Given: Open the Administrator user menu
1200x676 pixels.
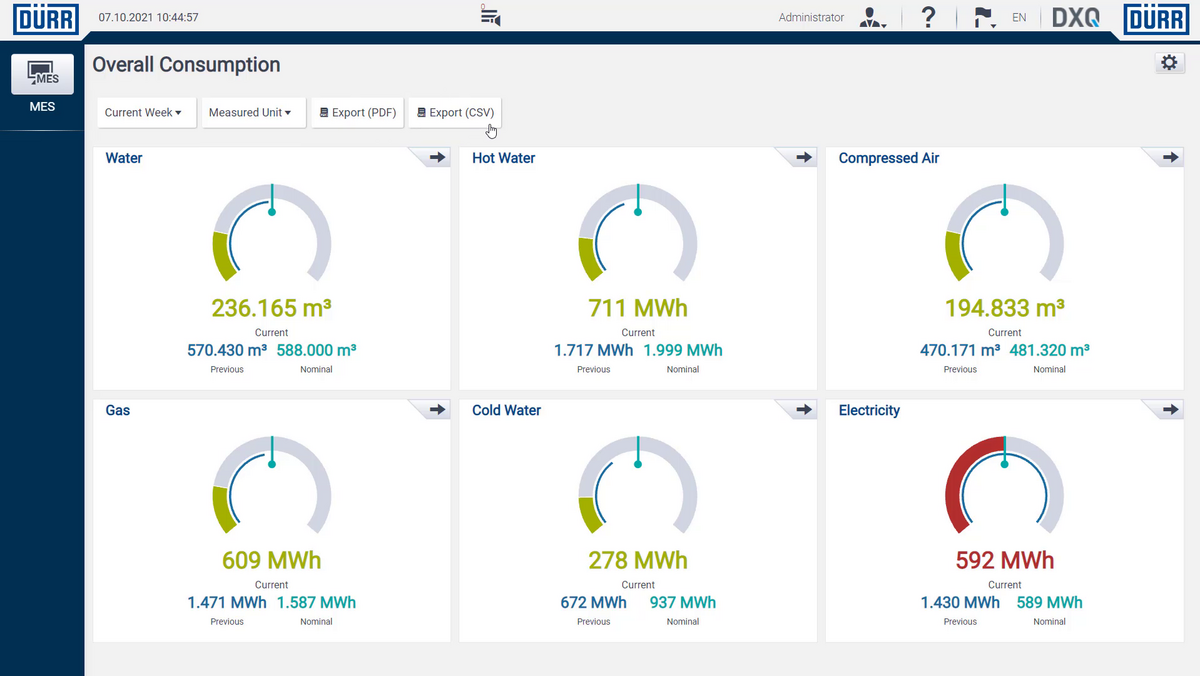Looking at the screenshot, I should click(x=873, y=18).
